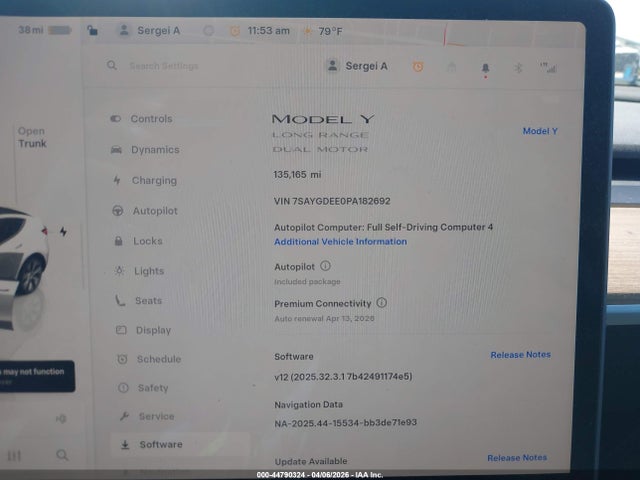Tap the equalizer bars icon at bottom left
This screenshot has height=480, width=640.
coord(14,456)
